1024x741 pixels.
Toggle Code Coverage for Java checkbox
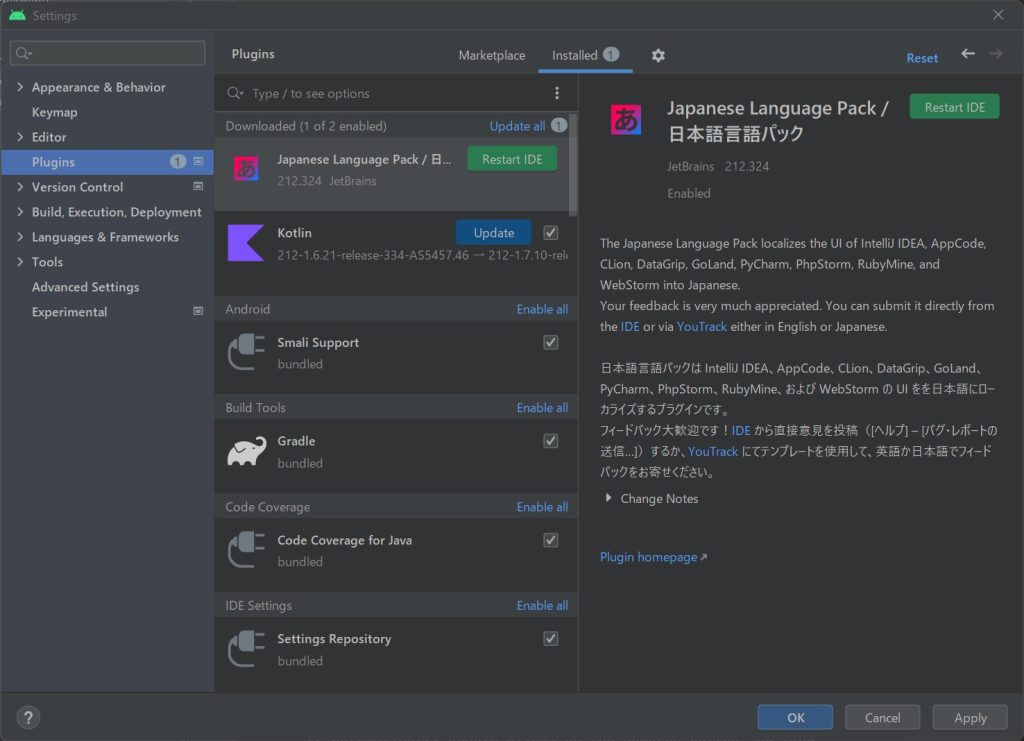(551, 540)
